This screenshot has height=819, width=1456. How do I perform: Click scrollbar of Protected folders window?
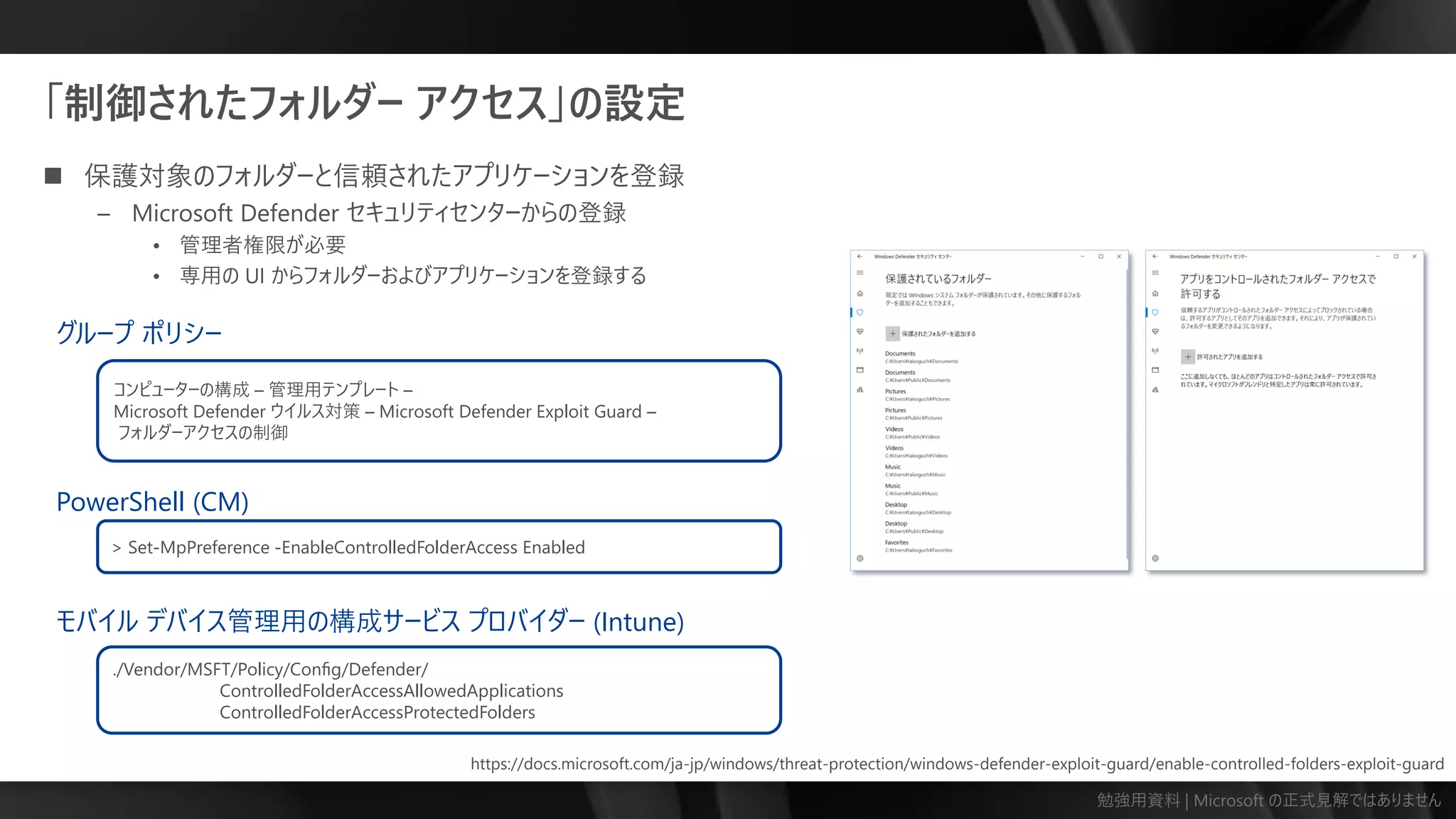(x=1127, y=414)
